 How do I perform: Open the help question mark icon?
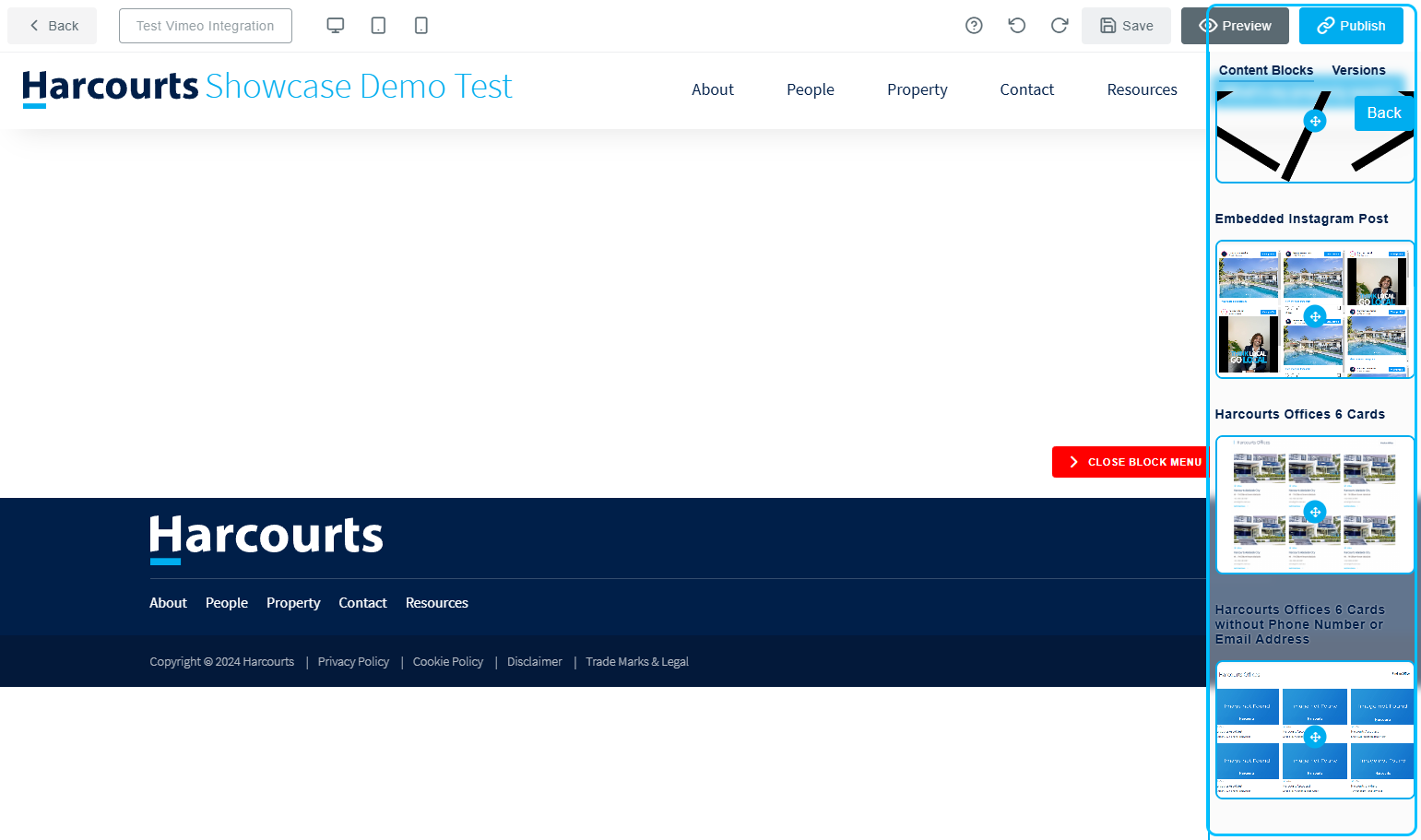[x=974, y=26]
